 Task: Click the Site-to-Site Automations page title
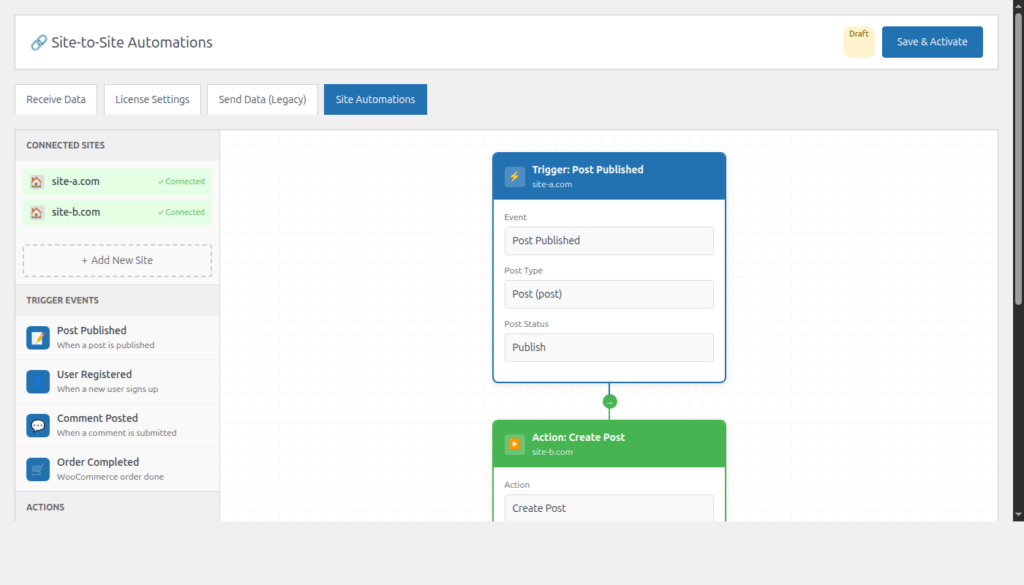[132, 42]
